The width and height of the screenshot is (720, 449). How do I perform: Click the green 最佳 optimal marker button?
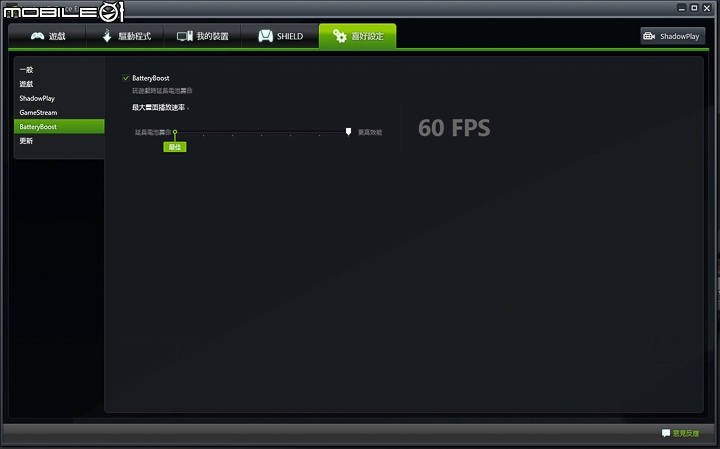175,147
